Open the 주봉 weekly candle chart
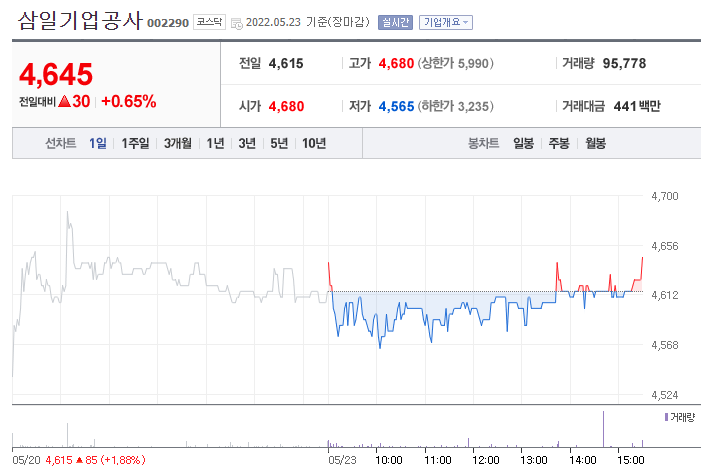701x468 pixels. pyautogui.click(x=559, y=143)
